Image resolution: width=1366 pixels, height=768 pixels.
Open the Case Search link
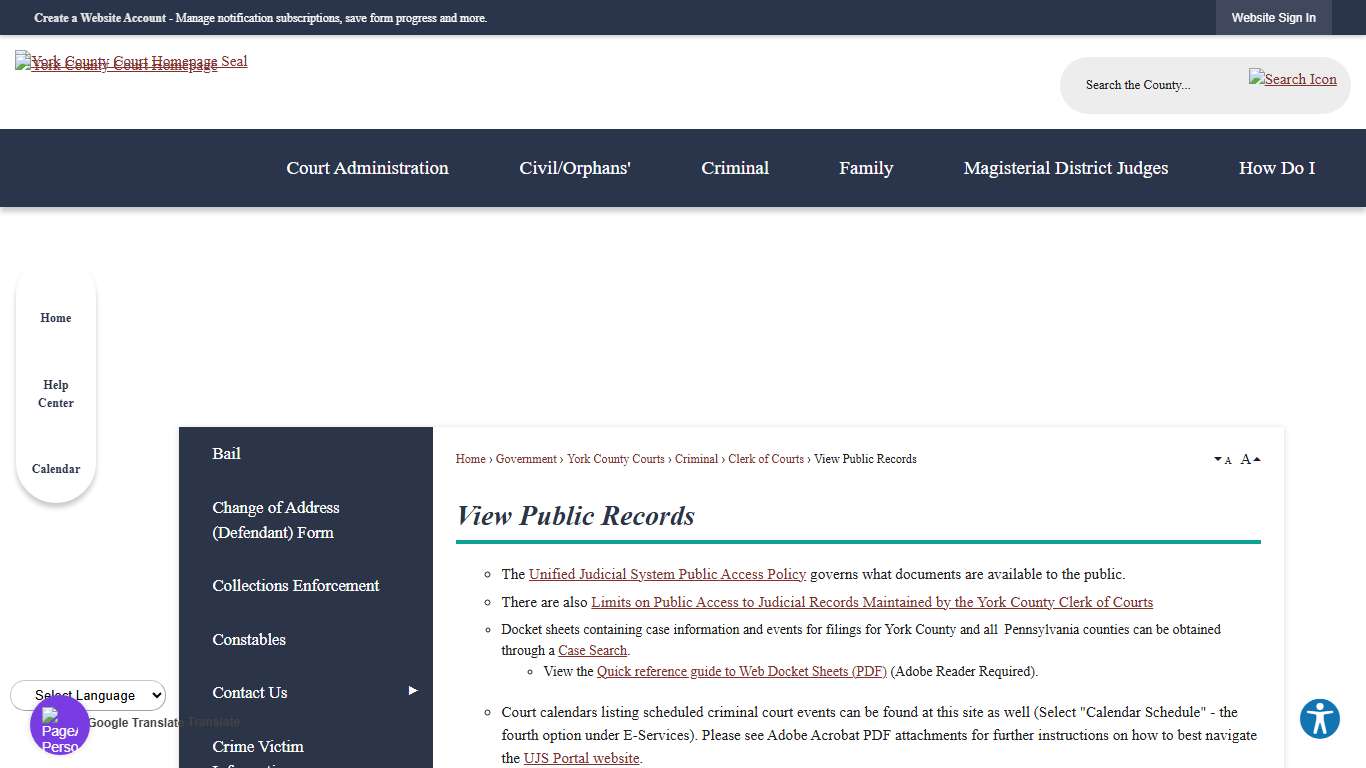point(592,650)
